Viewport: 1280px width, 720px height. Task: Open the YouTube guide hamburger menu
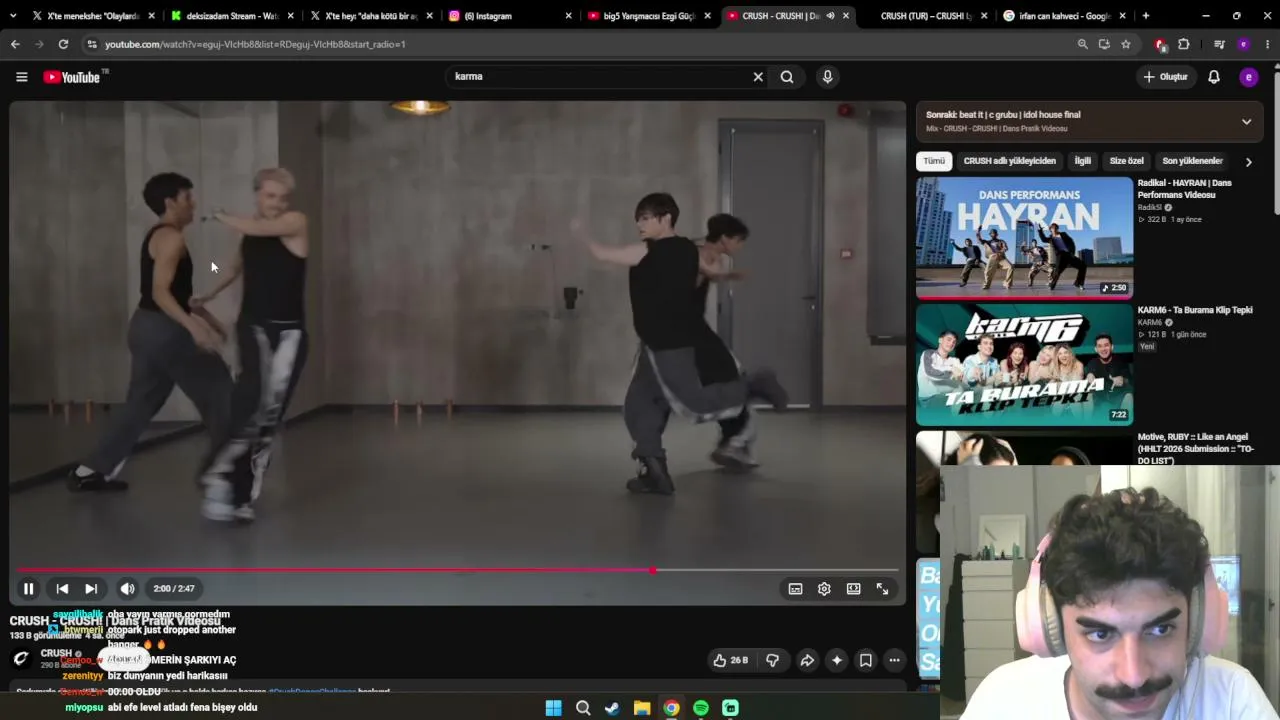tap(21, 77)
